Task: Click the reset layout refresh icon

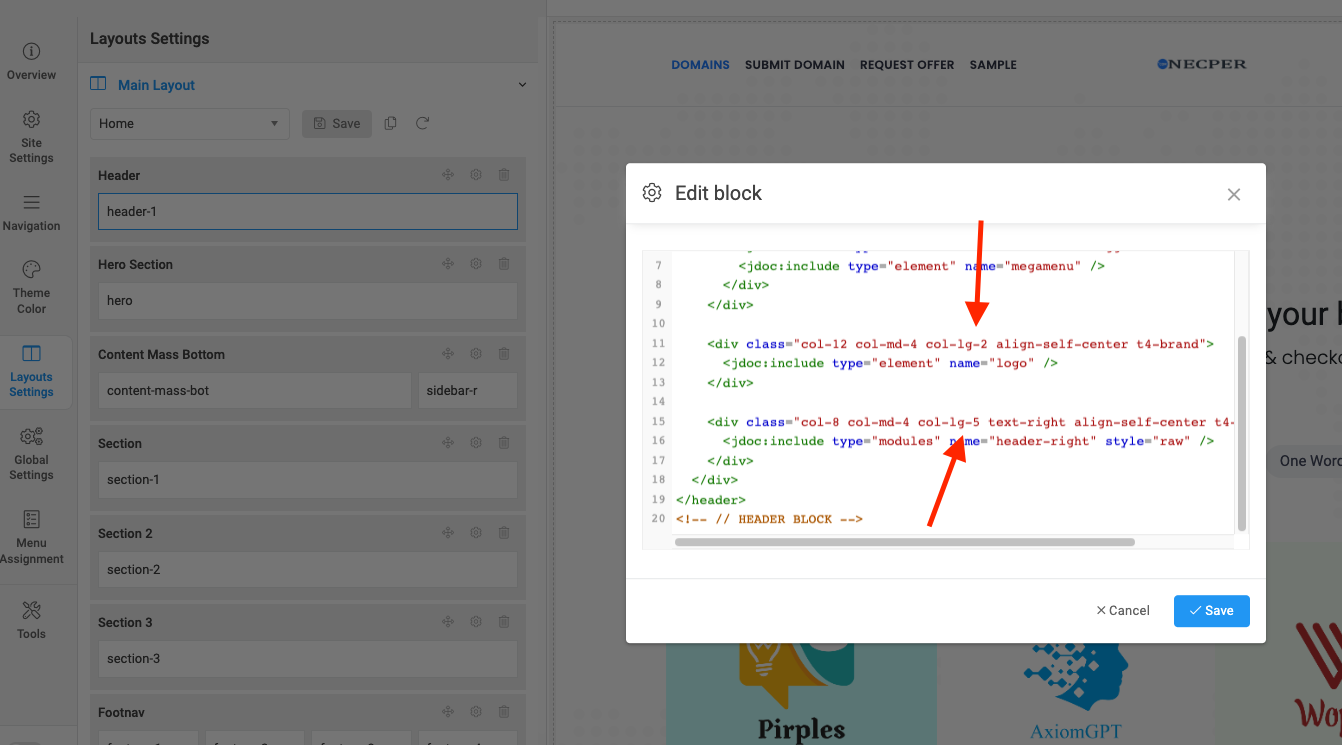Action: click(422, 123)
